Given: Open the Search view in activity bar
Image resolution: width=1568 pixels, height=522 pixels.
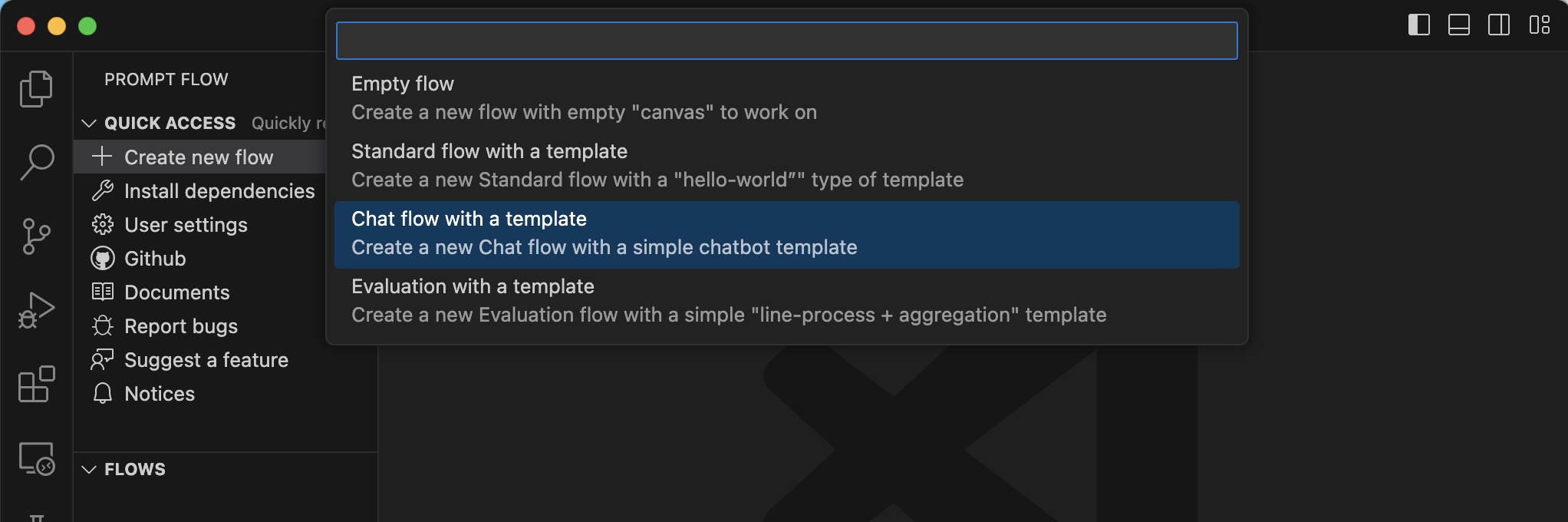Looking at the screenshot, I should point(36,162).
